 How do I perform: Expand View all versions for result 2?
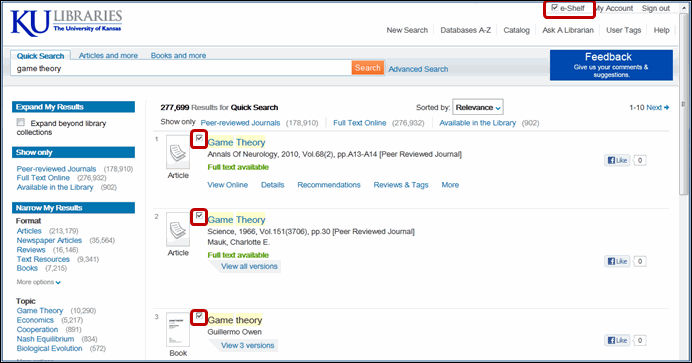(x=249, y=266)
